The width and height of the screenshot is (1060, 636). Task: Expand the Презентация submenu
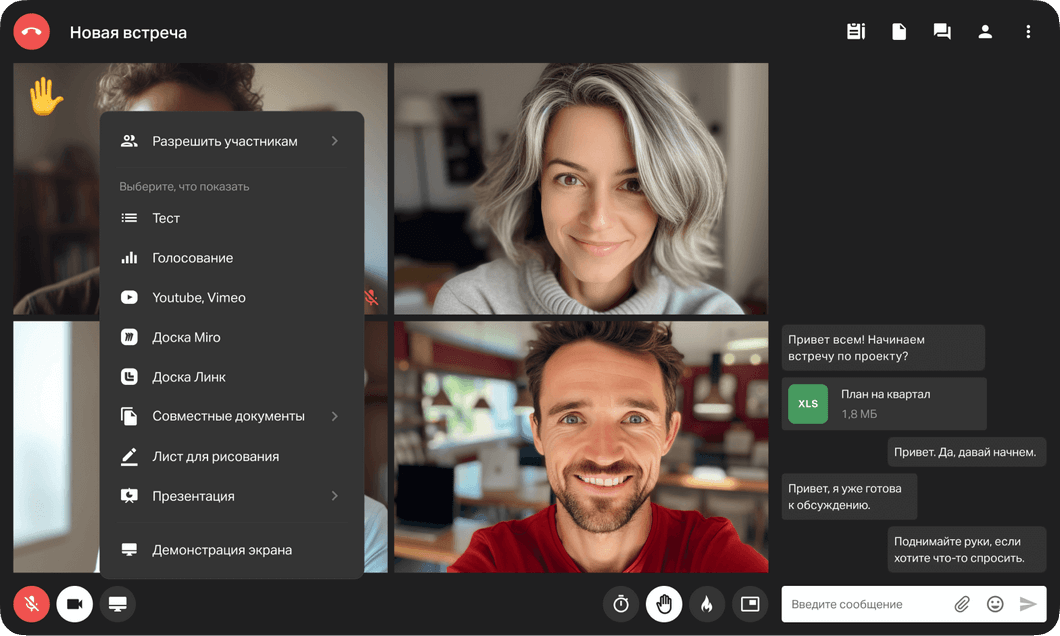(x=335, y=496)
